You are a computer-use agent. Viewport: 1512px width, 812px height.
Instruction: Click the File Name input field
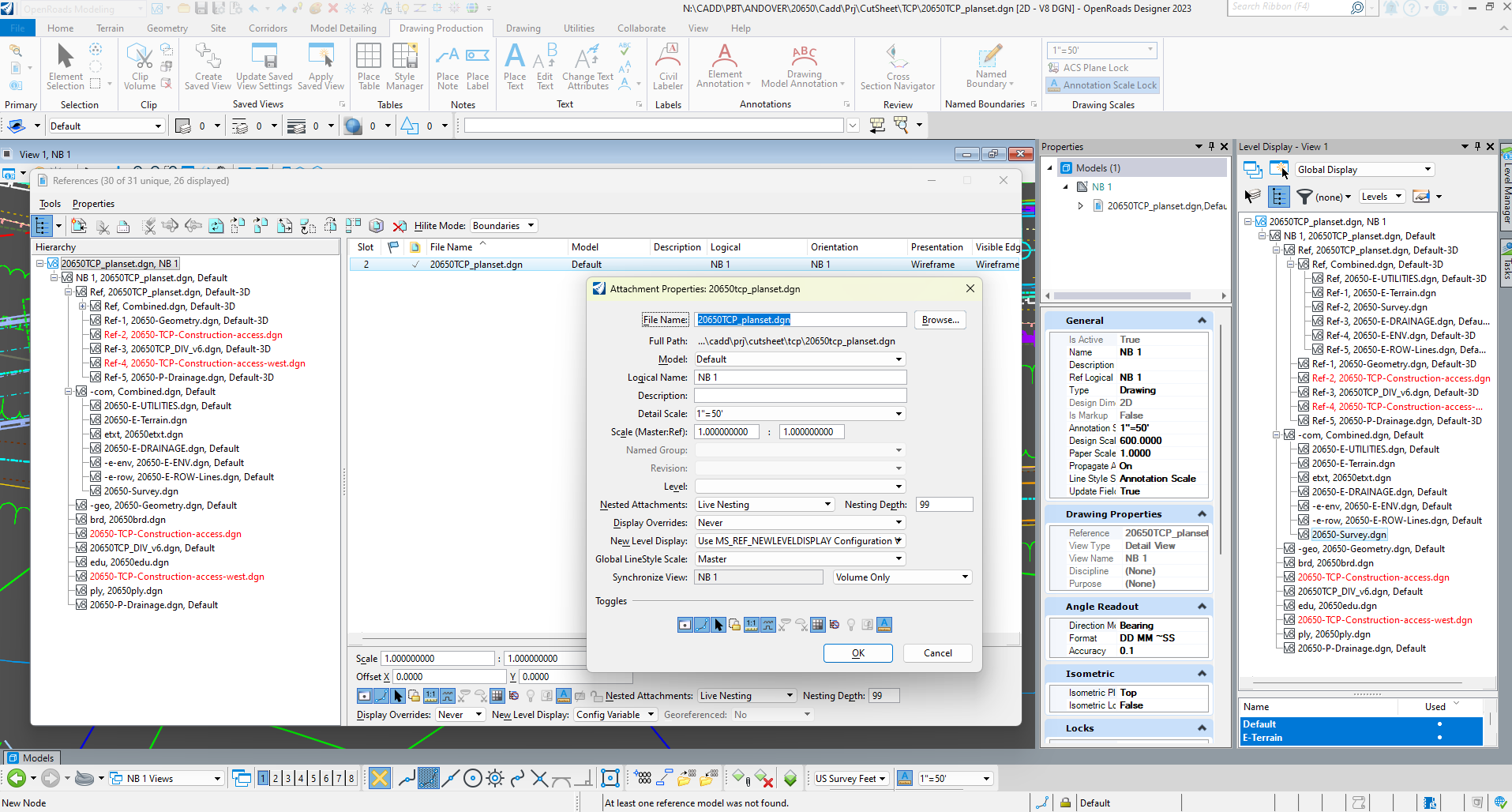800,319
